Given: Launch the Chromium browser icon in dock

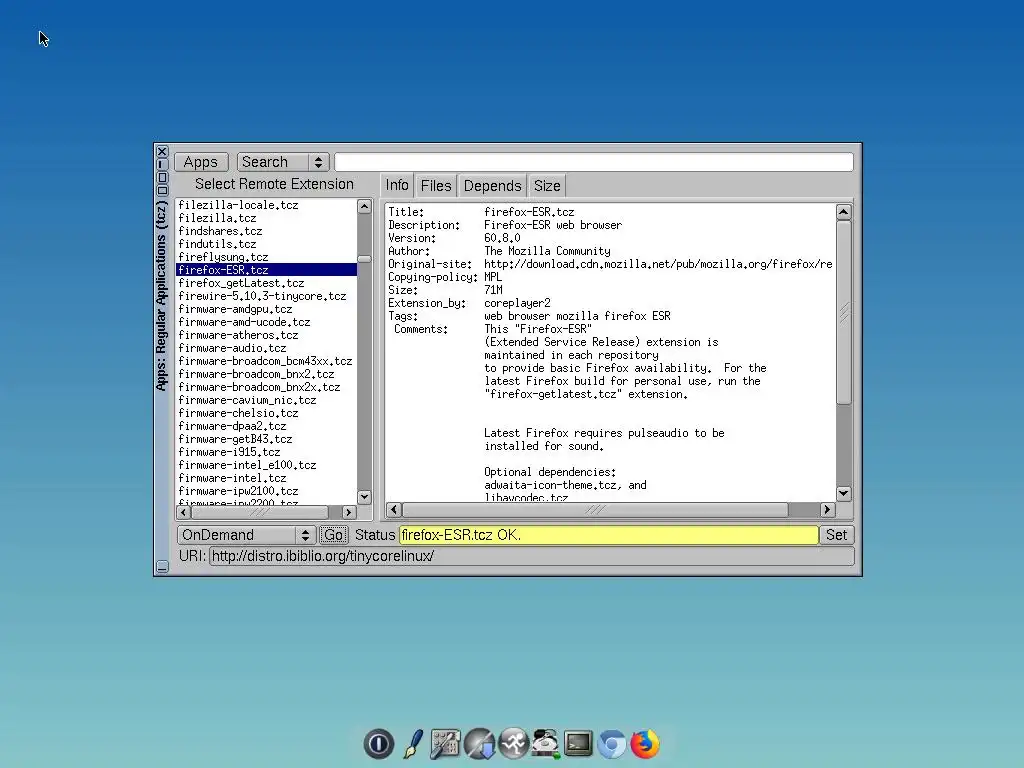Looking at the screenshot, I should [612, 744].
